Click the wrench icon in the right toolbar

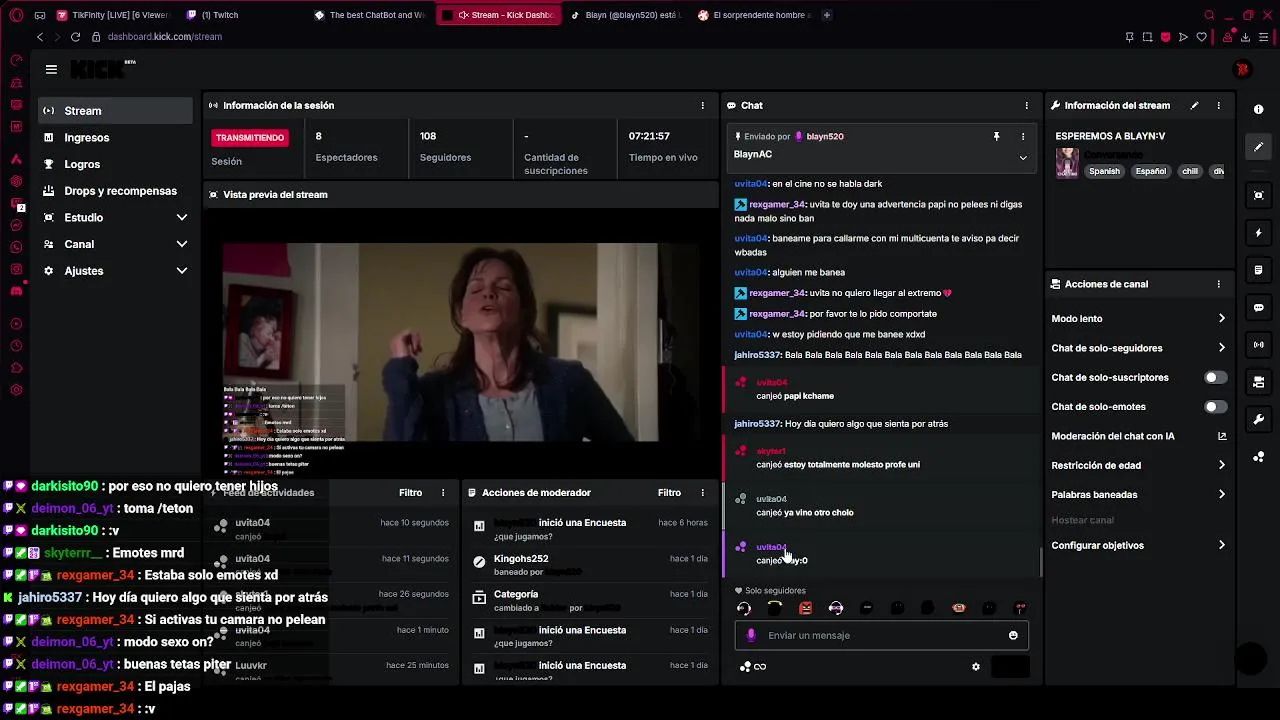[x=1259, y=419]
